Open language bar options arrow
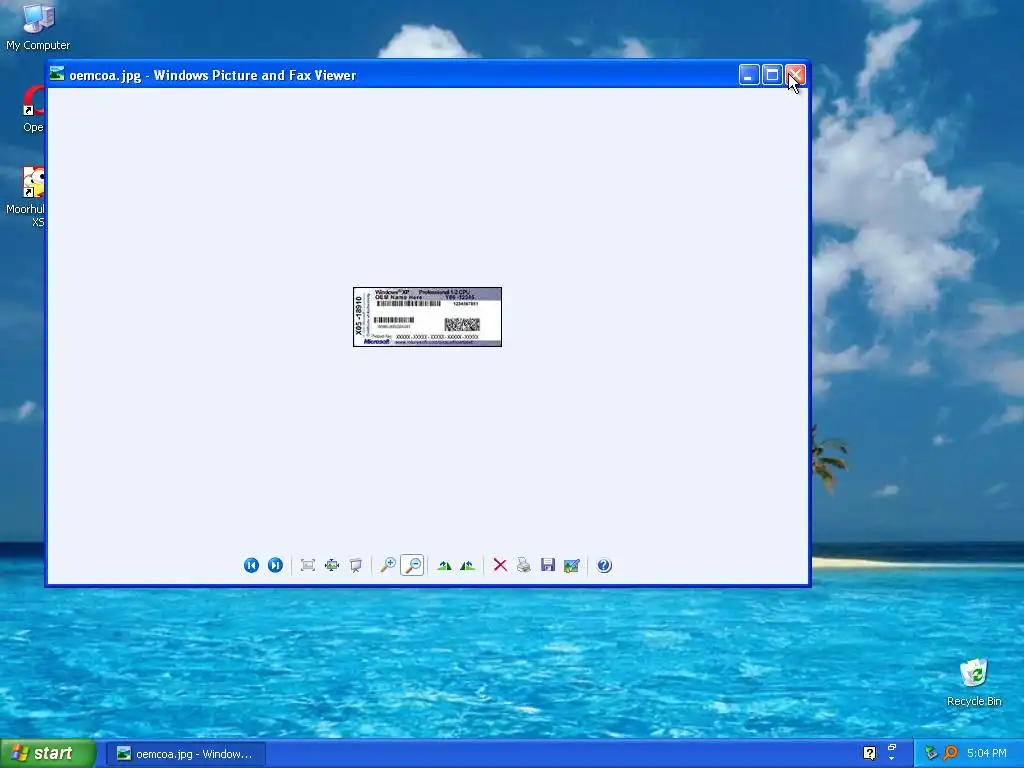 892,759
